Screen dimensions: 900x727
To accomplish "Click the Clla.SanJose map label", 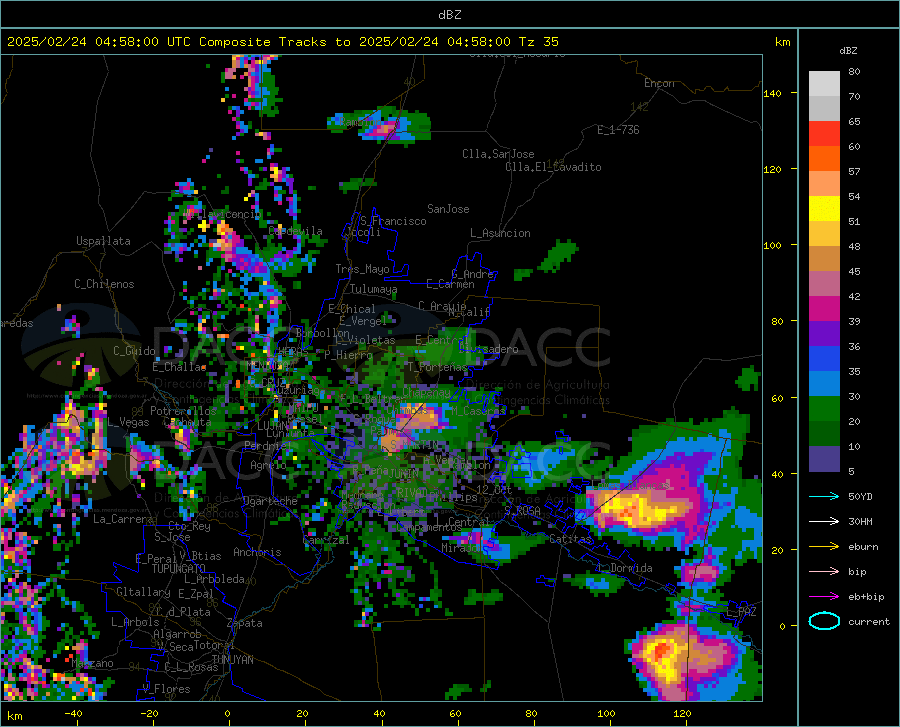I will (x=498, y=154).
